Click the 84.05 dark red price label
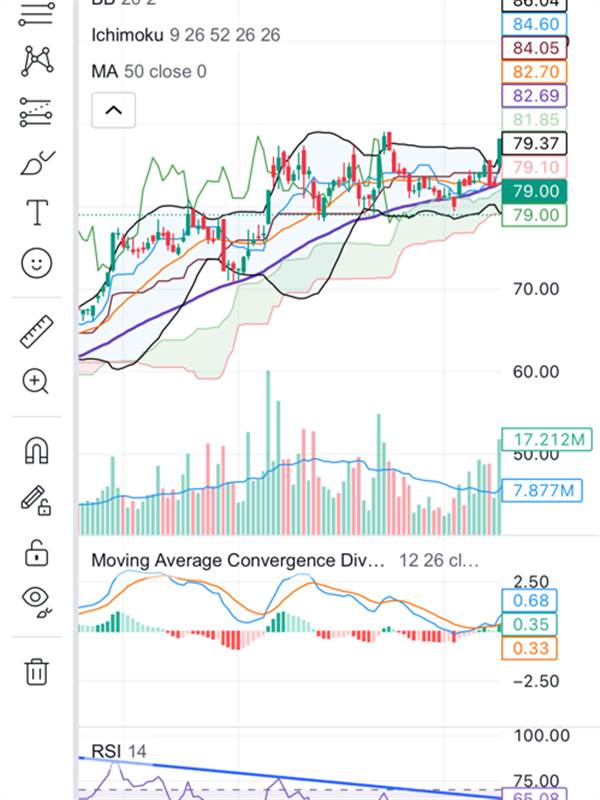This screenshot has width=600, height=800. pyautogui.click(x=534, y=48)
